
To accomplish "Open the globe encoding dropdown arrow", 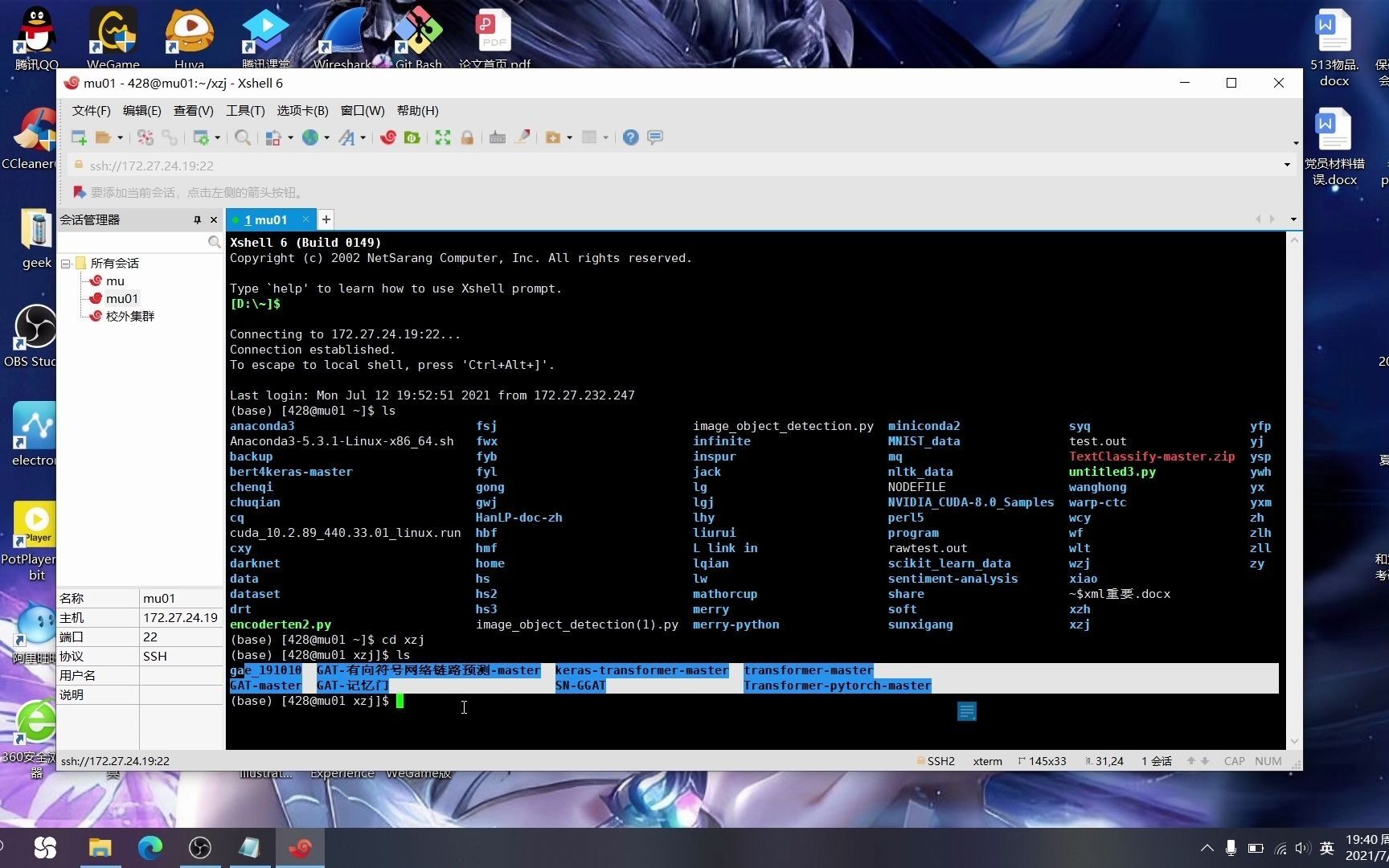I will (326, 138).
